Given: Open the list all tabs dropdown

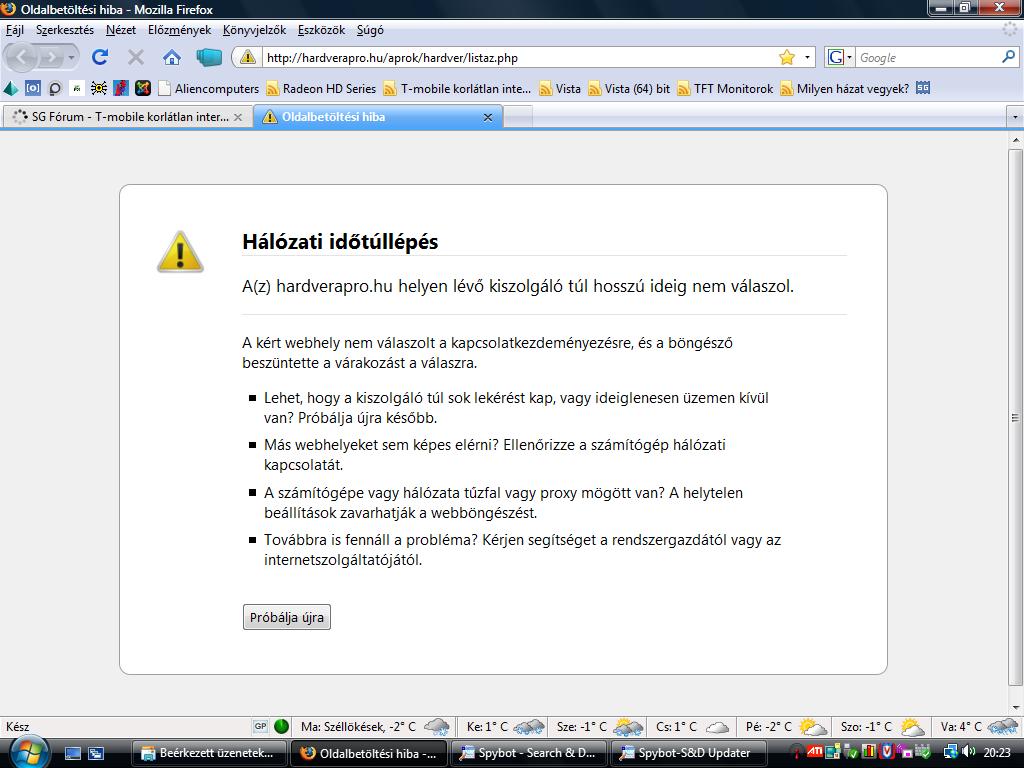Looking at the screenshot, I should [1015, 117].
